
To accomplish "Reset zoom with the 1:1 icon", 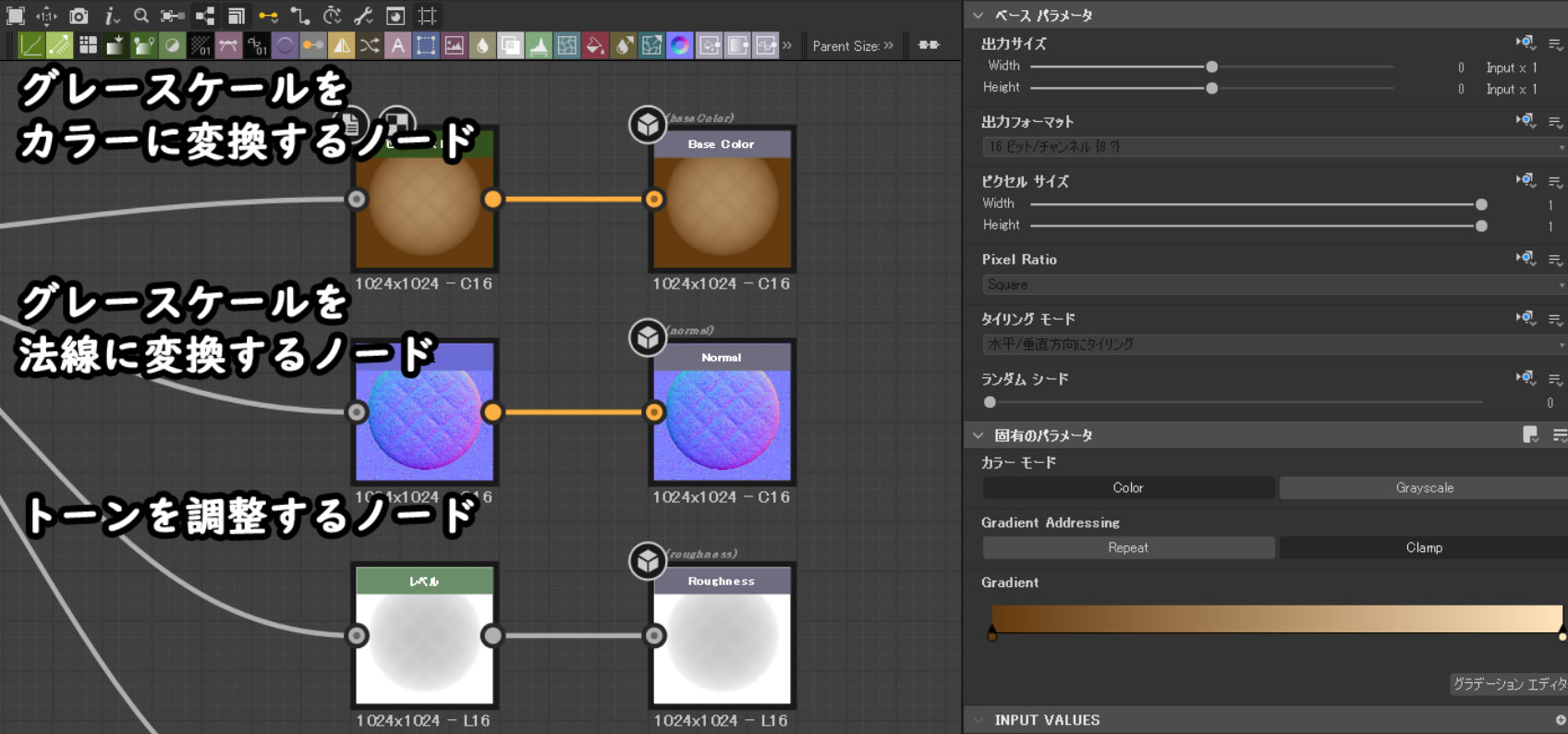I will [x=46, y=16].
